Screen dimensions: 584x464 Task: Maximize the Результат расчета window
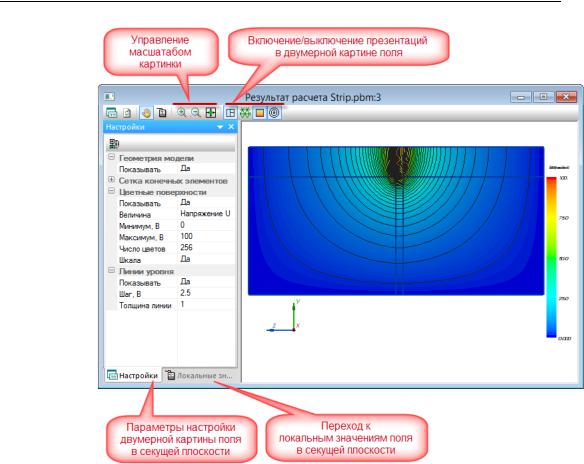pyautogui.click(x=543, y=97)
